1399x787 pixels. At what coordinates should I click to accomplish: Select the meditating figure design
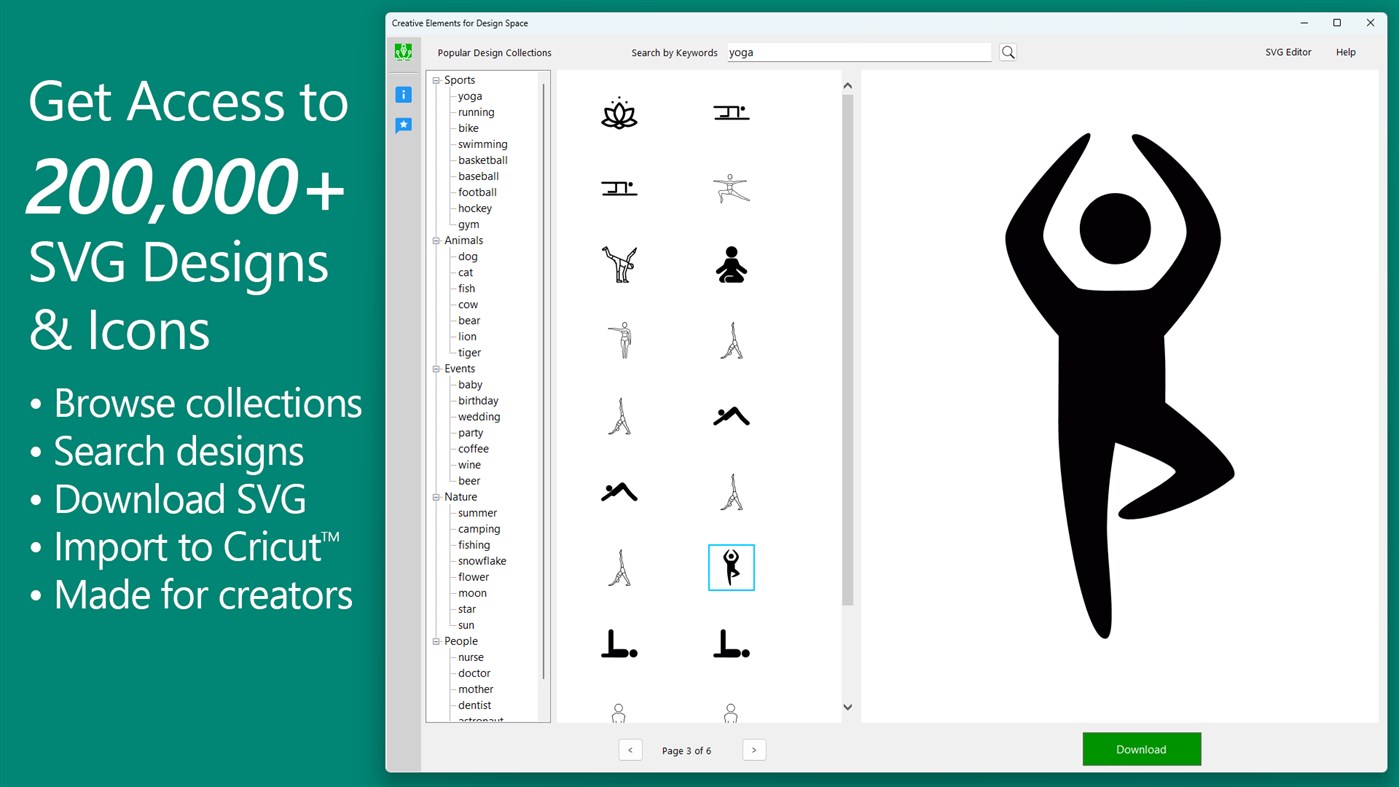click(x=731, y=263)
